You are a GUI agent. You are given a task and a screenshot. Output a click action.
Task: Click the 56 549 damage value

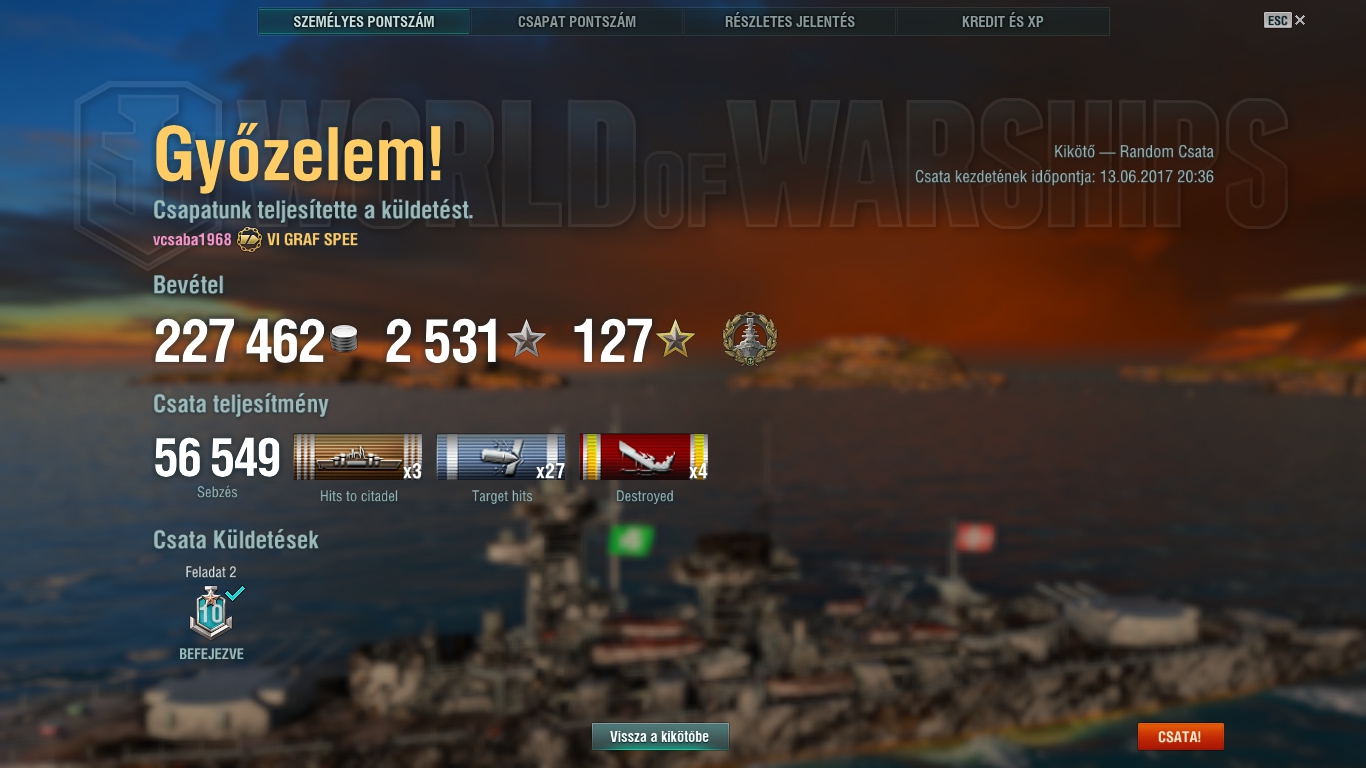coord(217,458)
